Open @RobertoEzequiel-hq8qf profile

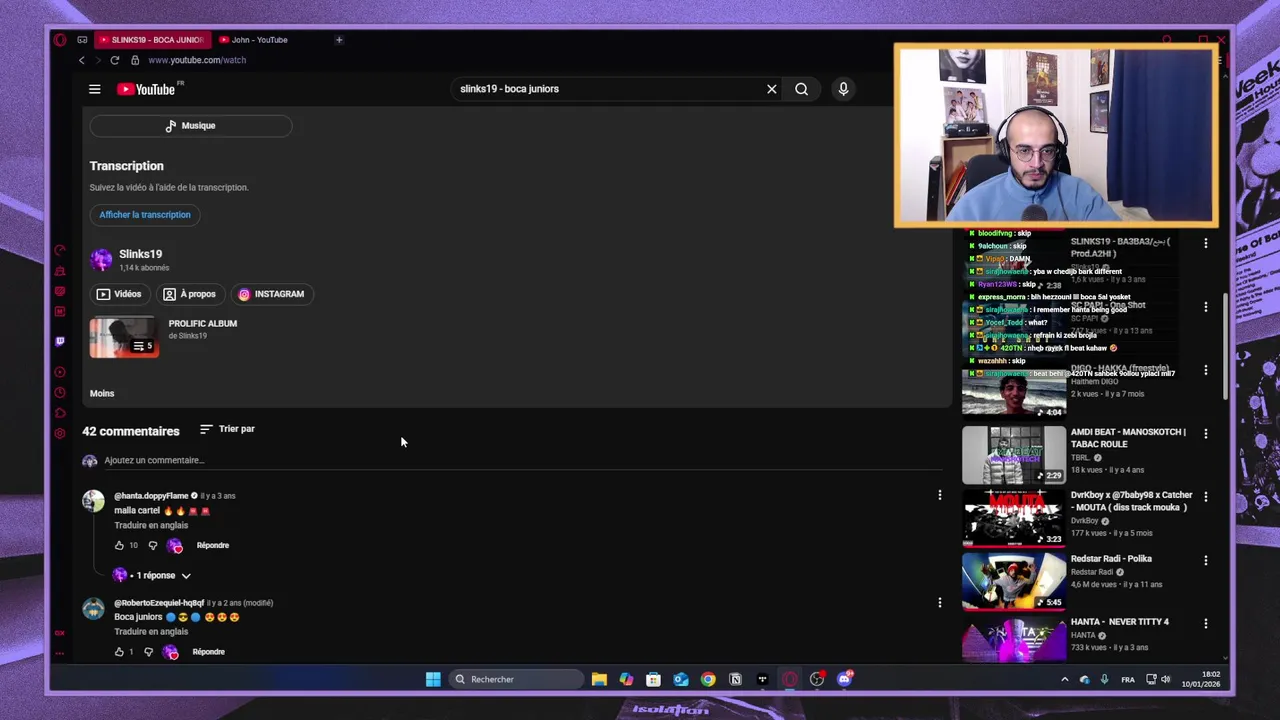click(159, 603)
